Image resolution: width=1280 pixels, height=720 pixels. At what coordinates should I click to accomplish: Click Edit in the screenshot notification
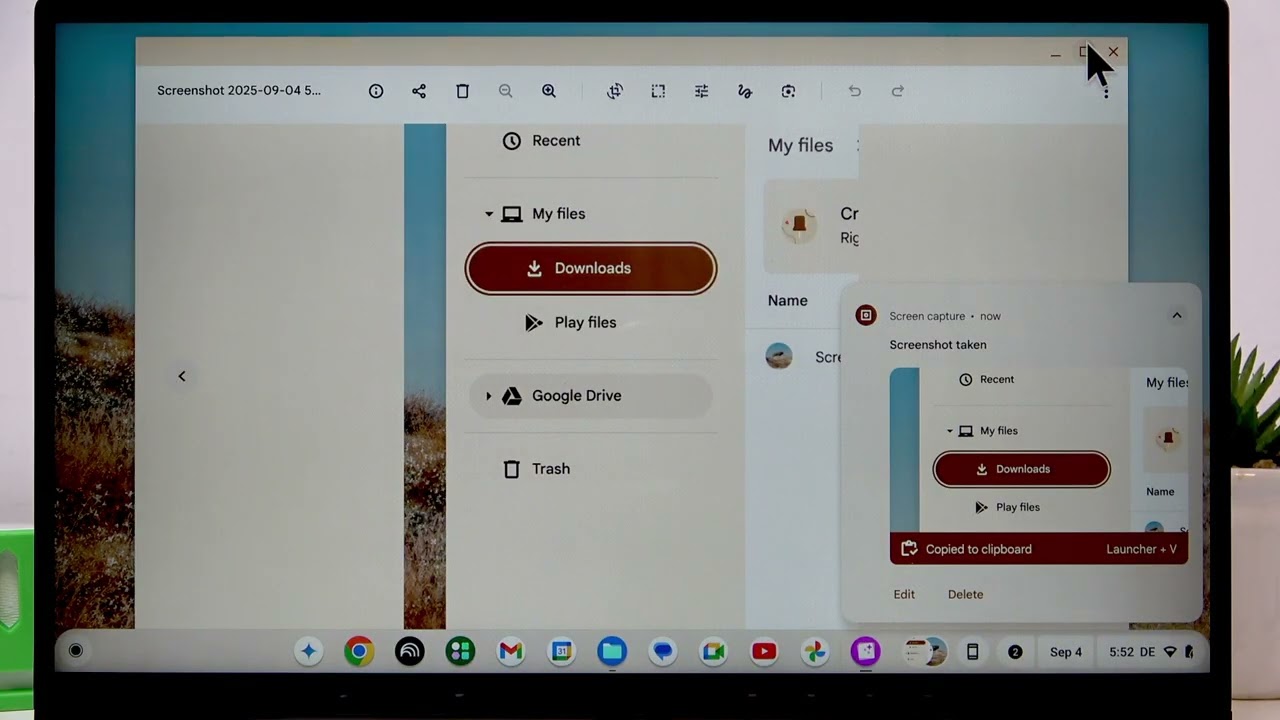coord(904,594)
